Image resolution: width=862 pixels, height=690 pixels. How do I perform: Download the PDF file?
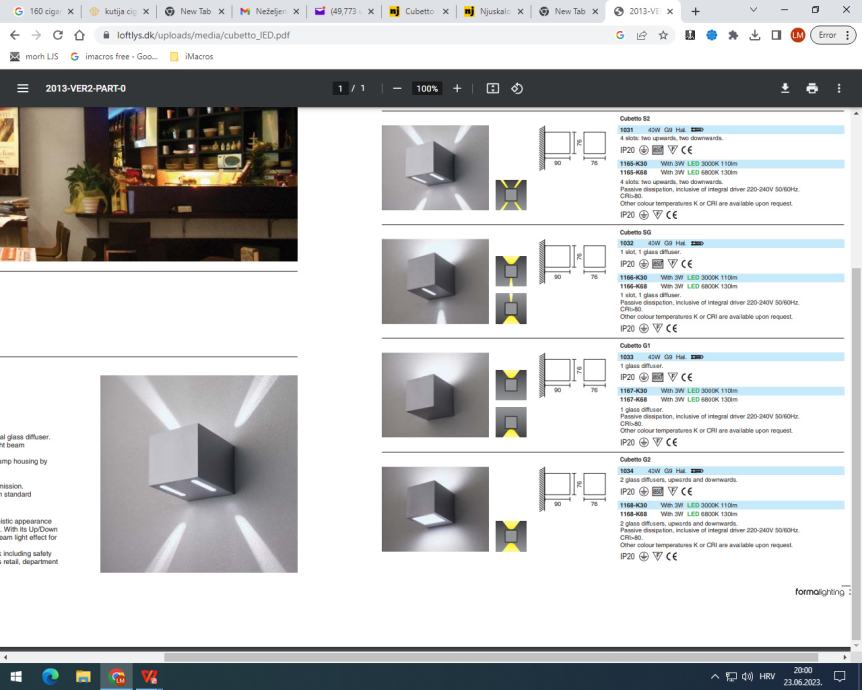tap(785, 88)
